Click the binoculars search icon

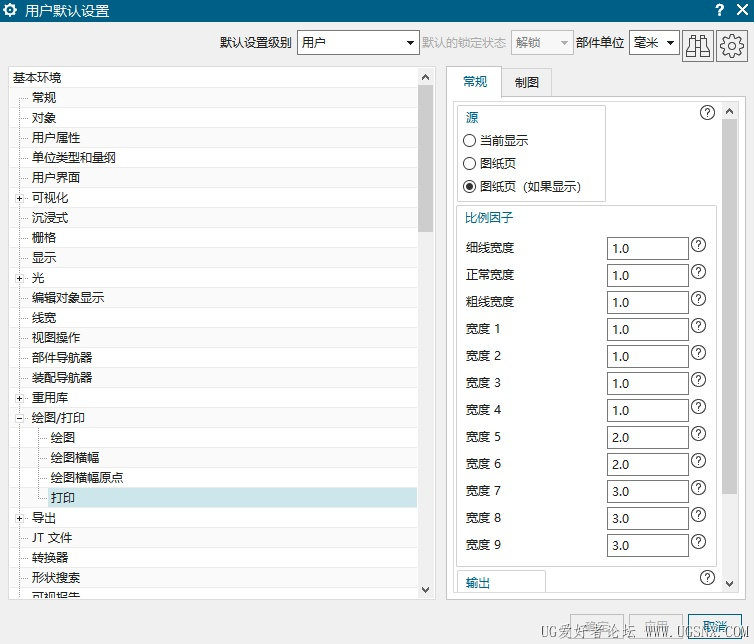[697, 45]
